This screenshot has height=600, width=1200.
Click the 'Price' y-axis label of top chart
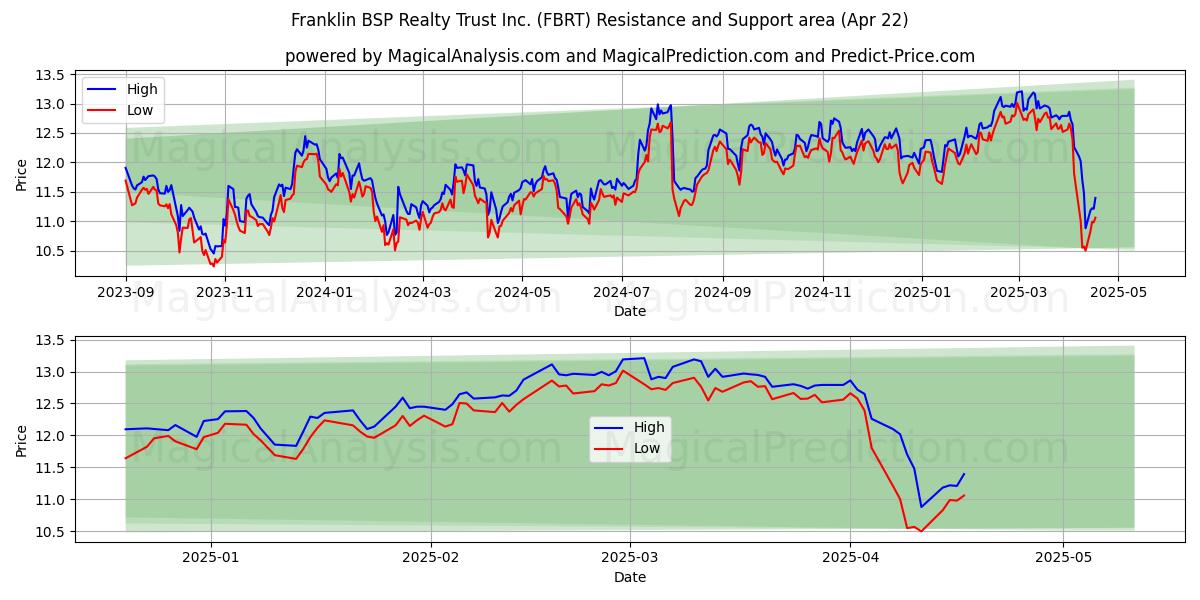pos(22,173)
